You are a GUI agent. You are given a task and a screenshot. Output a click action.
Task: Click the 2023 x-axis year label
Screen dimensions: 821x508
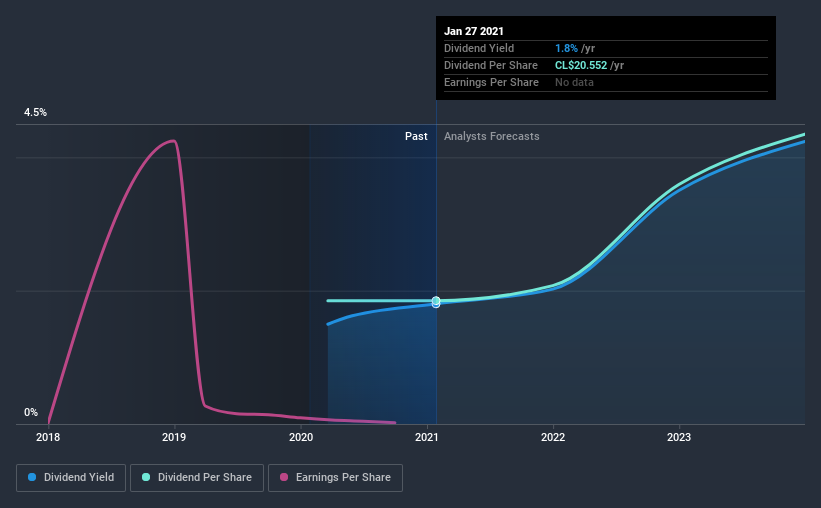(679, 437)
